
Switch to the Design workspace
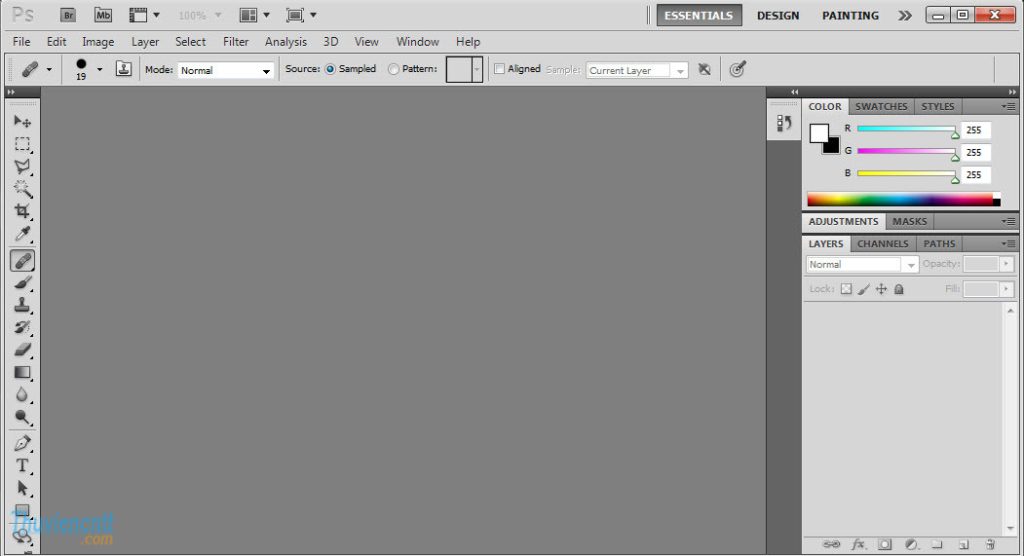pos(778,15)
